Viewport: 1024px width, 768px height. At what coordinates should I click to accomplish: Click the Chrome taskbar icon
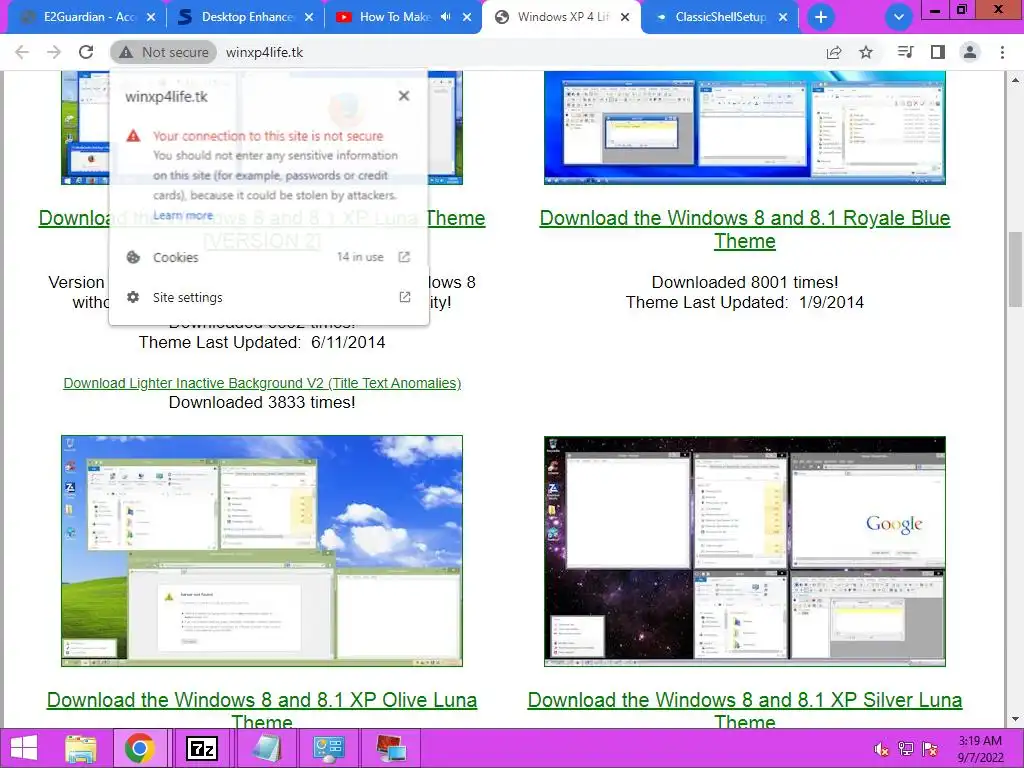coord(139,748)
